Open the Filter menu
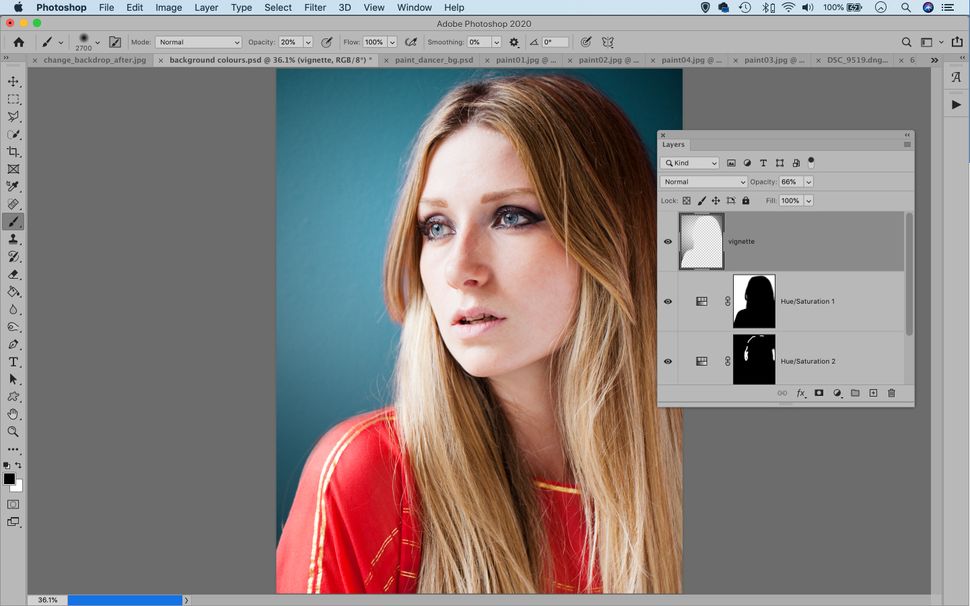 click(314, 7)
